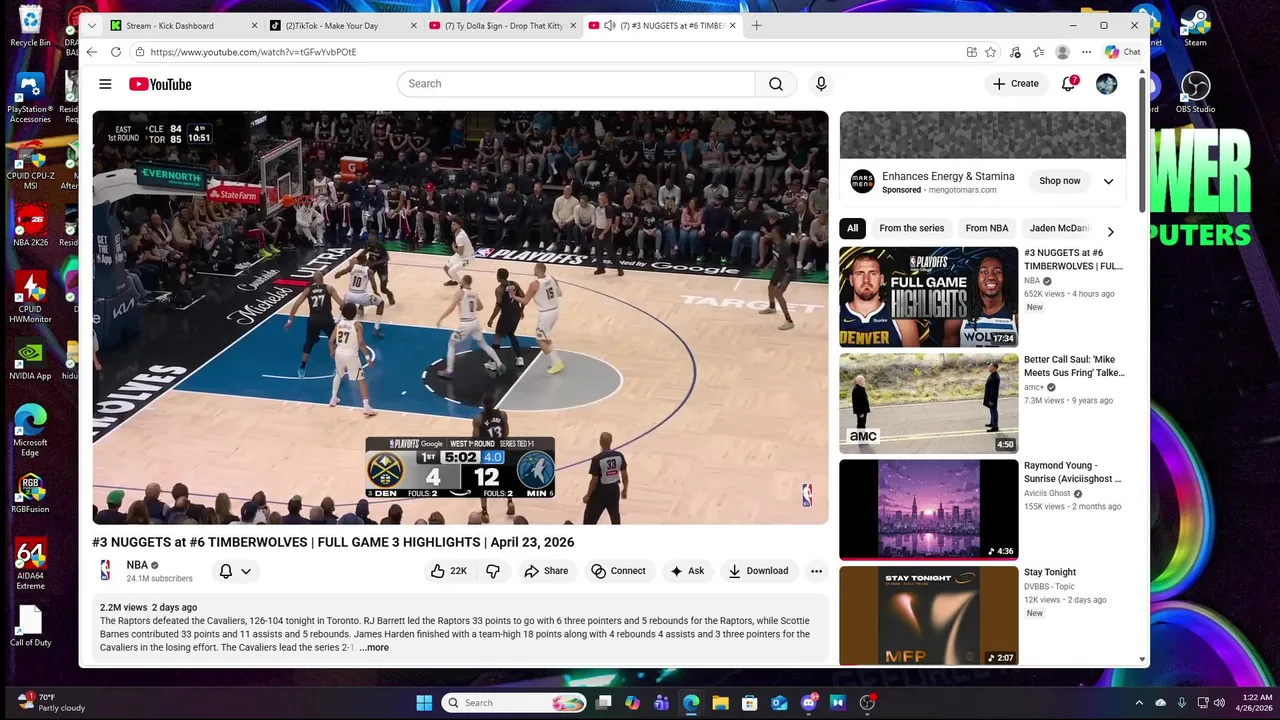
Task: Open a new browser tab
Action: pos(756,25)
